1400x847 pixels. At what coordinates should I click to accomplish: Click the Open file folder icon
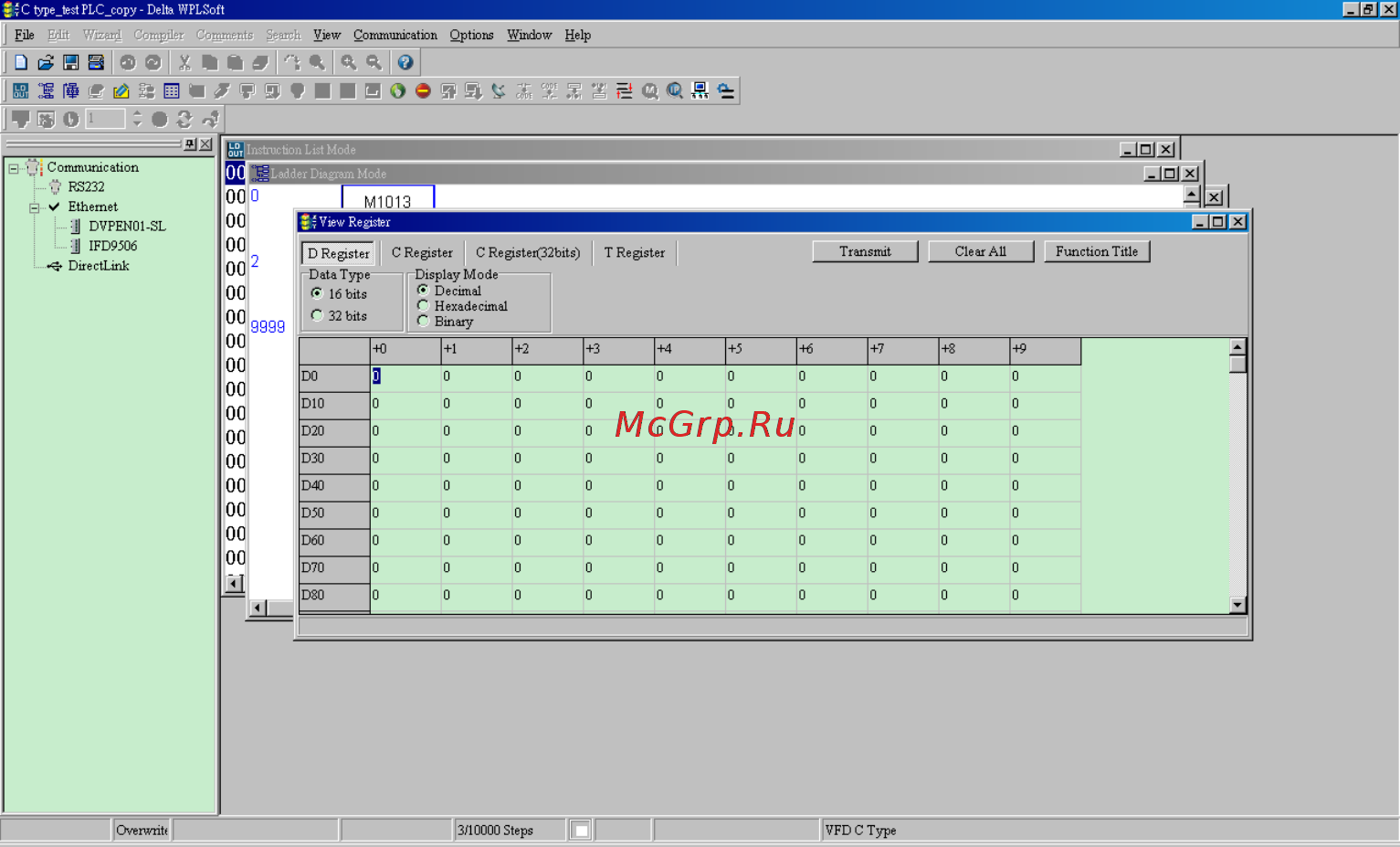[x=46, y=62]
